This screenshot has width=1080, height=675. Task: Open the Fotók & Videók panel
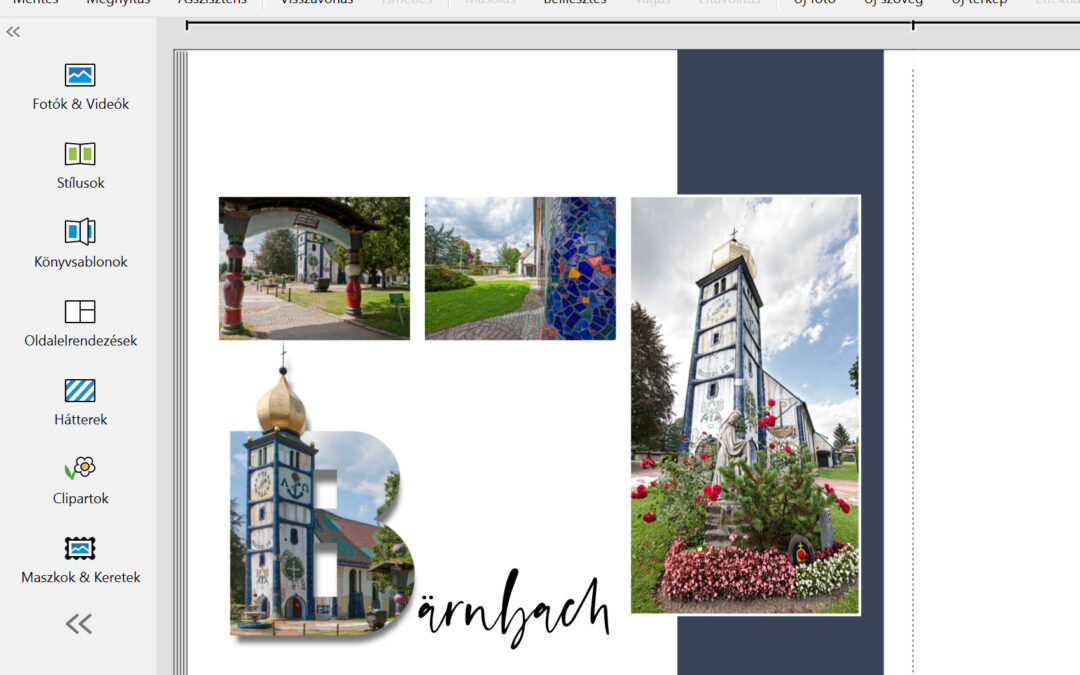point(80,87)
